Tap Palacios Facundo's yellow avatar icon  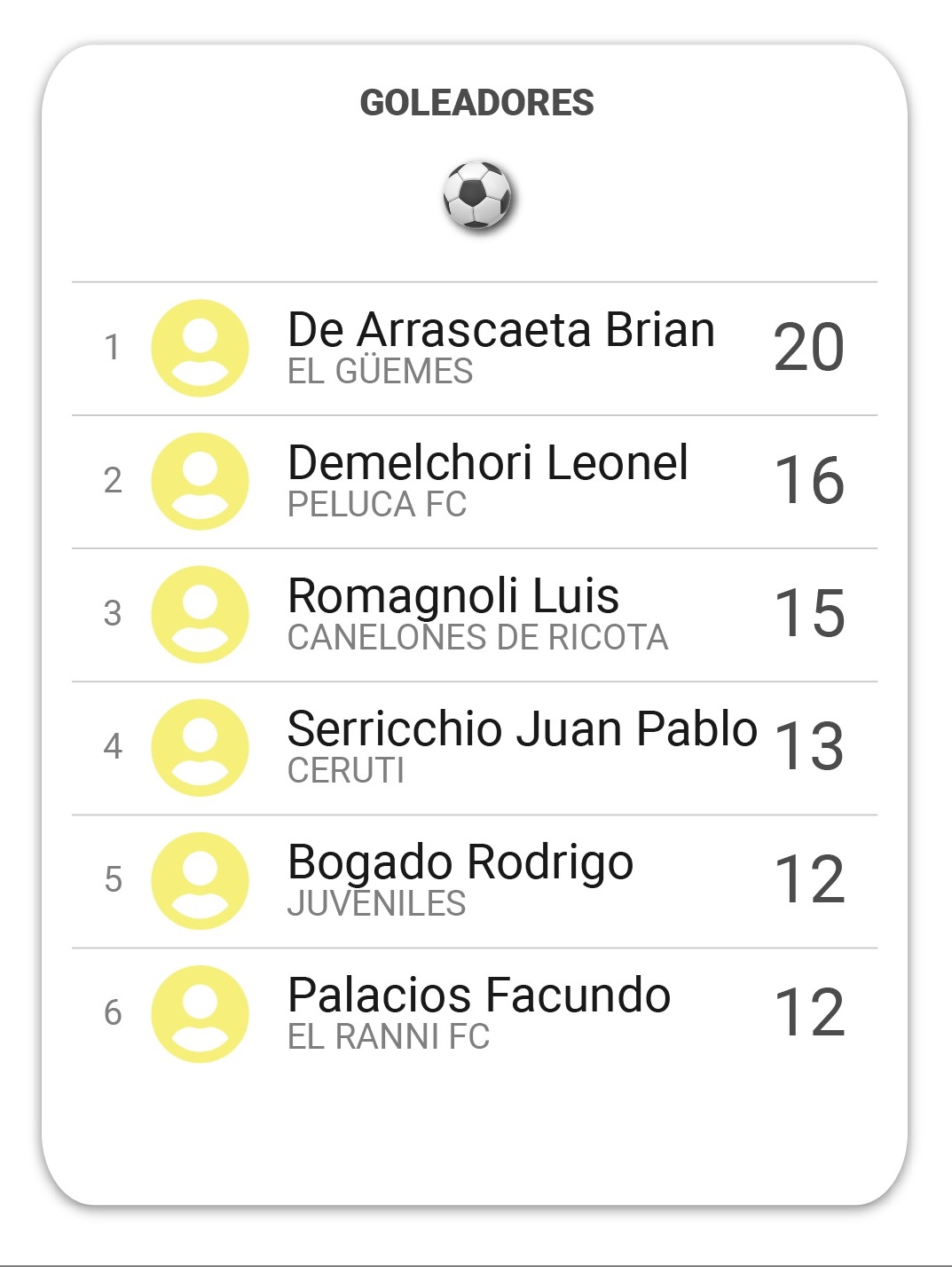pos(200,1013)
